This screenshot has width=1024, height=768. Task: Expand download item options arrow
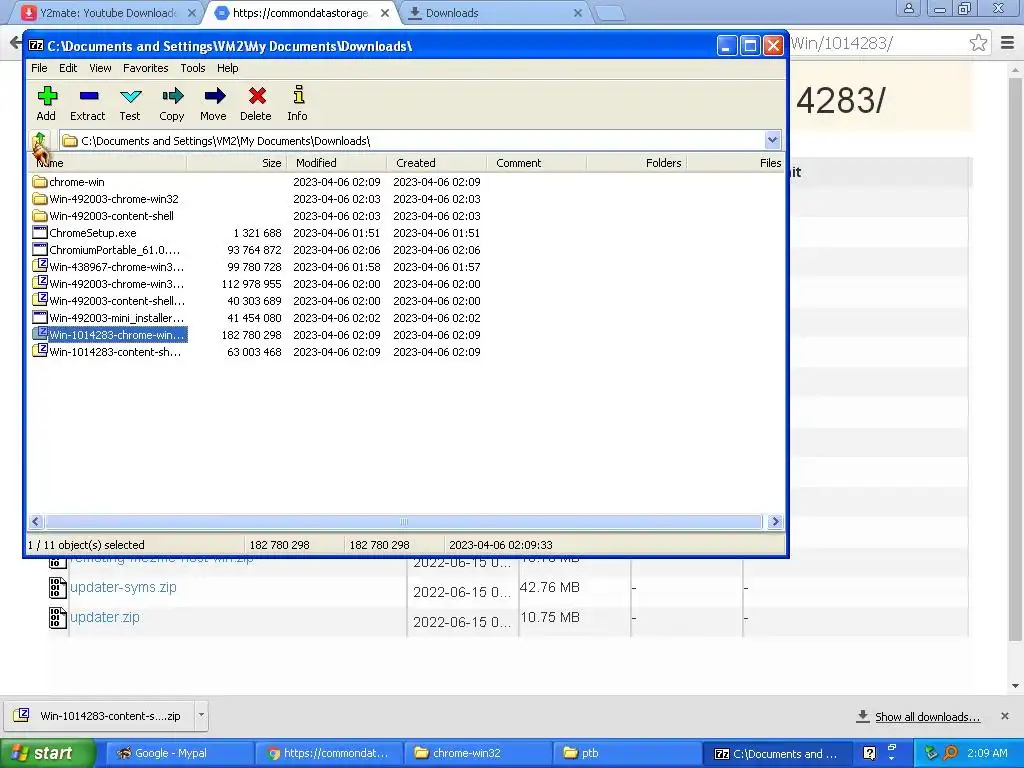coord(201,715)
